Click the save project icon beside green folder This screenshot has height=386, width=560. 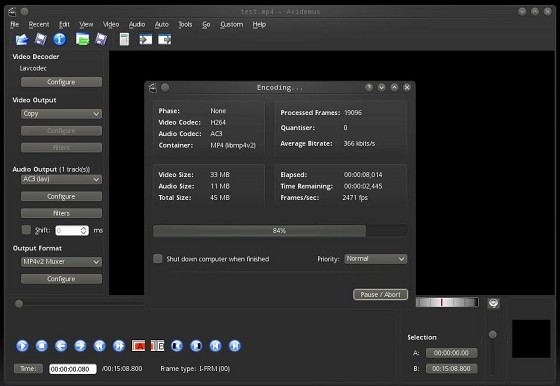[101, 39]
